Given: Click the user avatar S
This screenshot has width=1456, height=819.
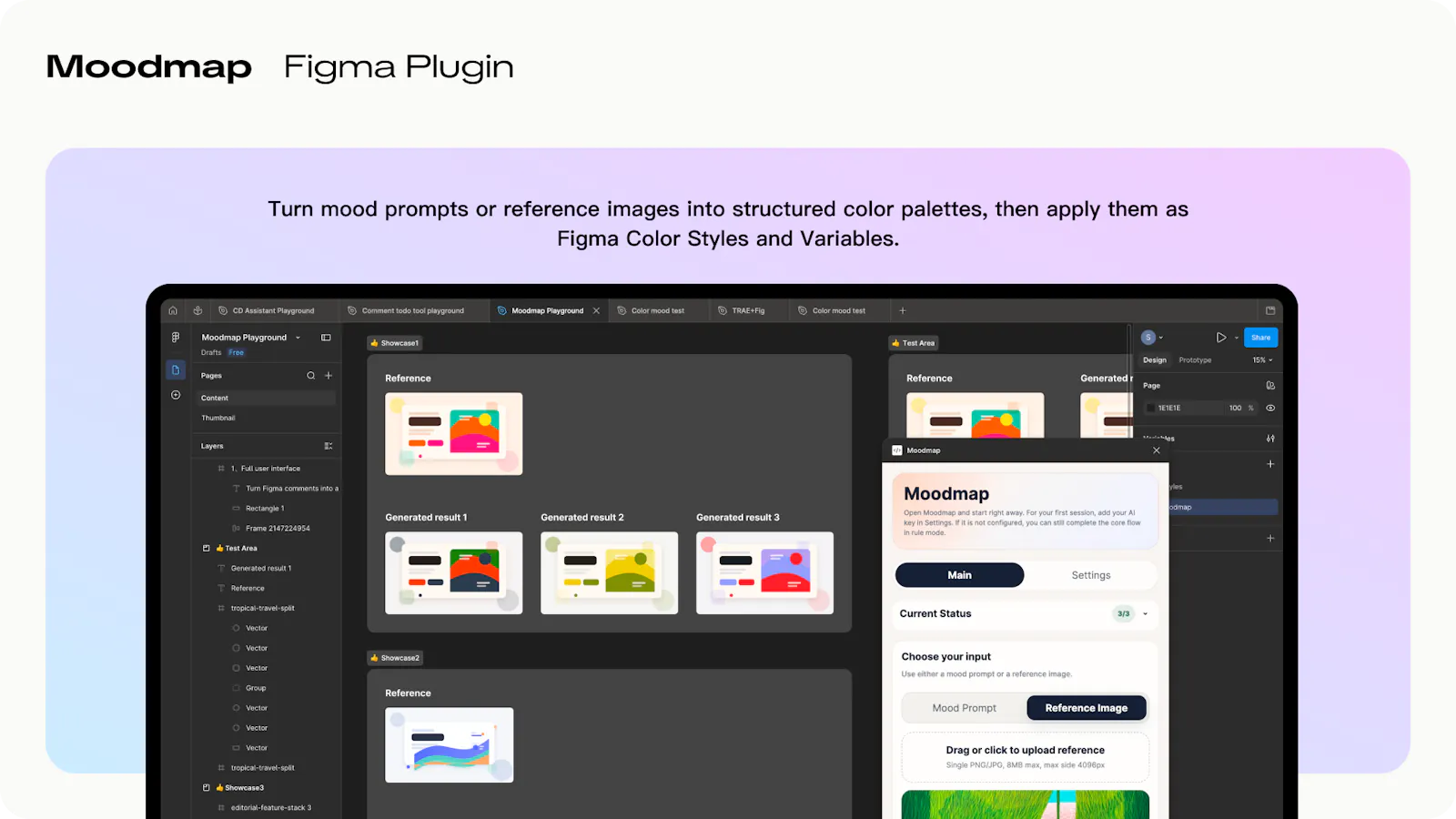Looking at the screenshot, I should (x=1148, y=338).
